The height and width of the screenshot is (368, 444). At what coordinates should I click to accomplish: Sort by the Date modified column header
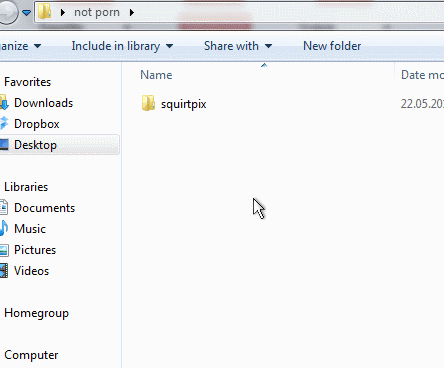[422, 75]
